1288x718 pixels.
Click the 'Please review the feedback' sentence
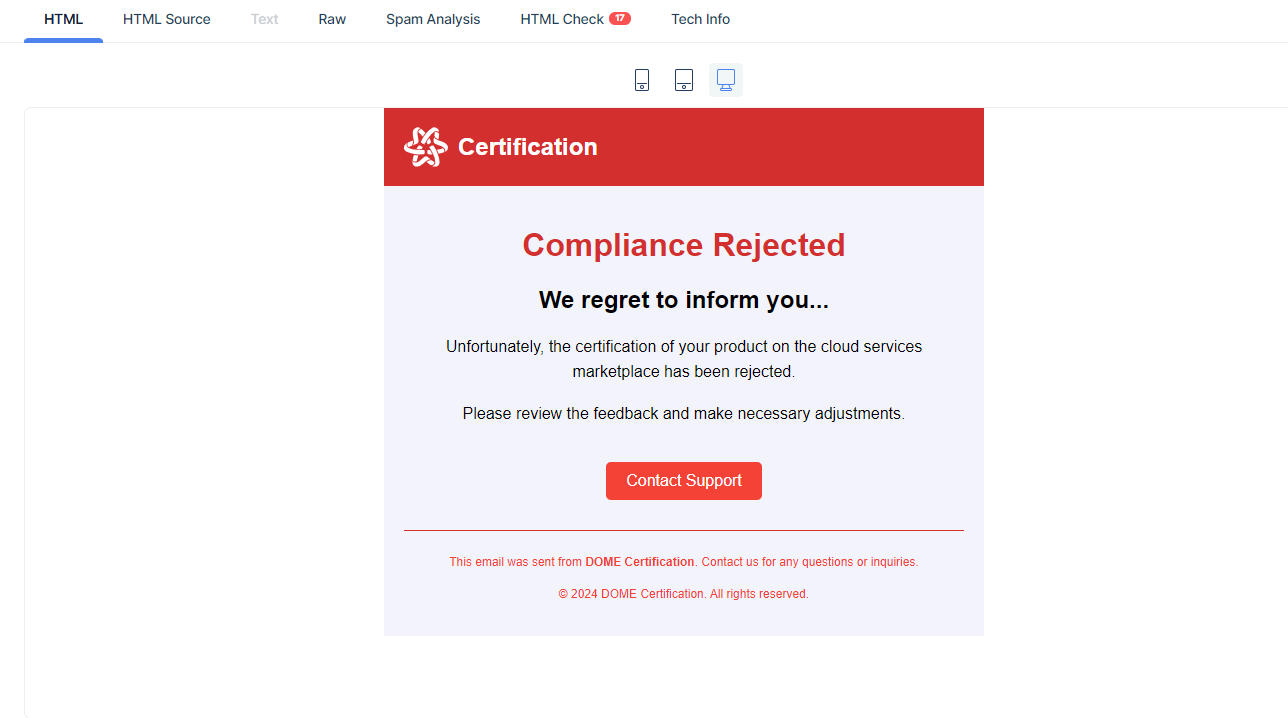(x=683, y=413)
